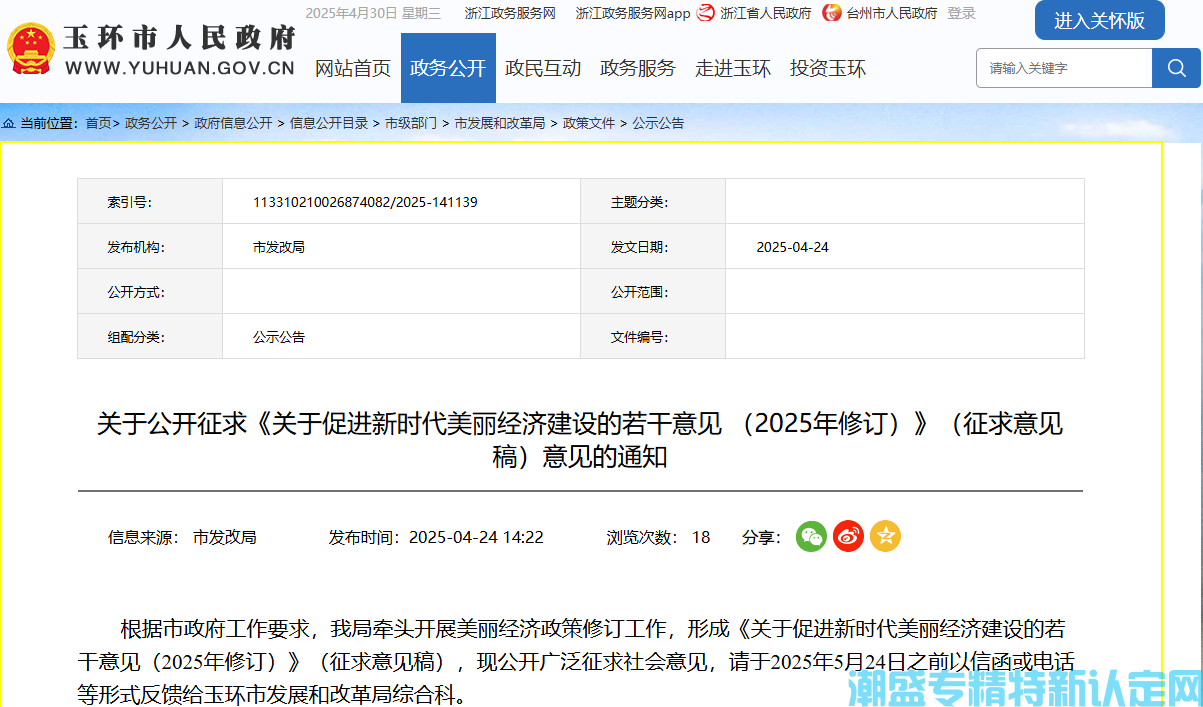Click the 发布时间 2025-04-24 14:22 text

pyautogui.click(x=436, y=537)
